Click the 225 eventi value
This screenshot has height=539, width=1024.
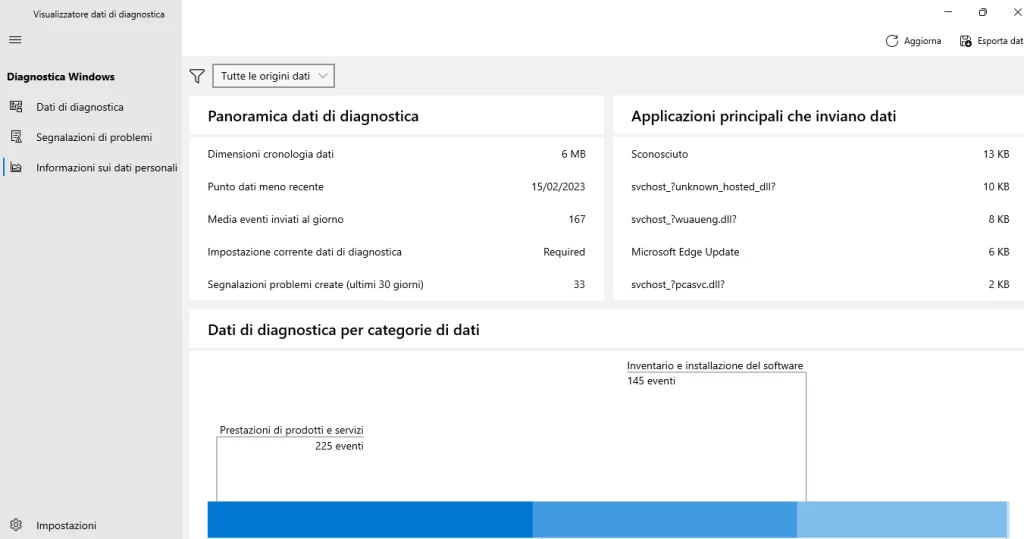339,446
